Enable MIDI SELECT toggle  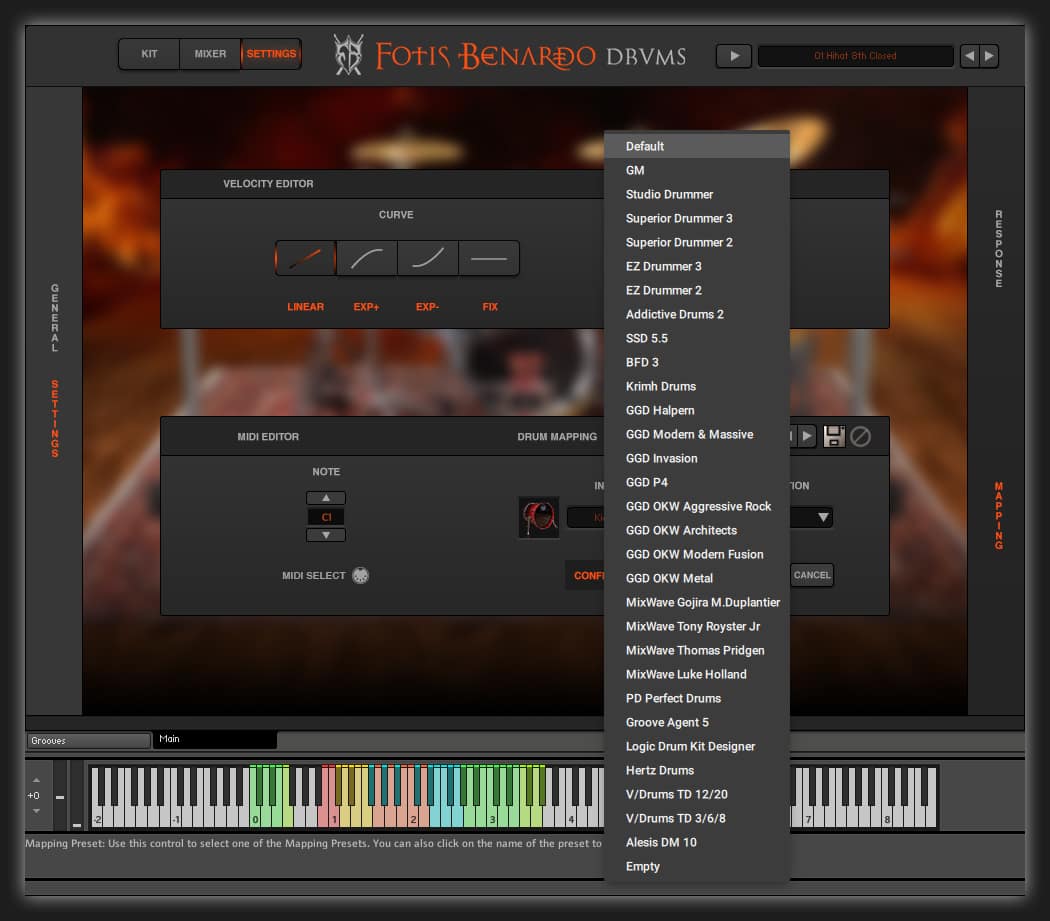(360, 575)
